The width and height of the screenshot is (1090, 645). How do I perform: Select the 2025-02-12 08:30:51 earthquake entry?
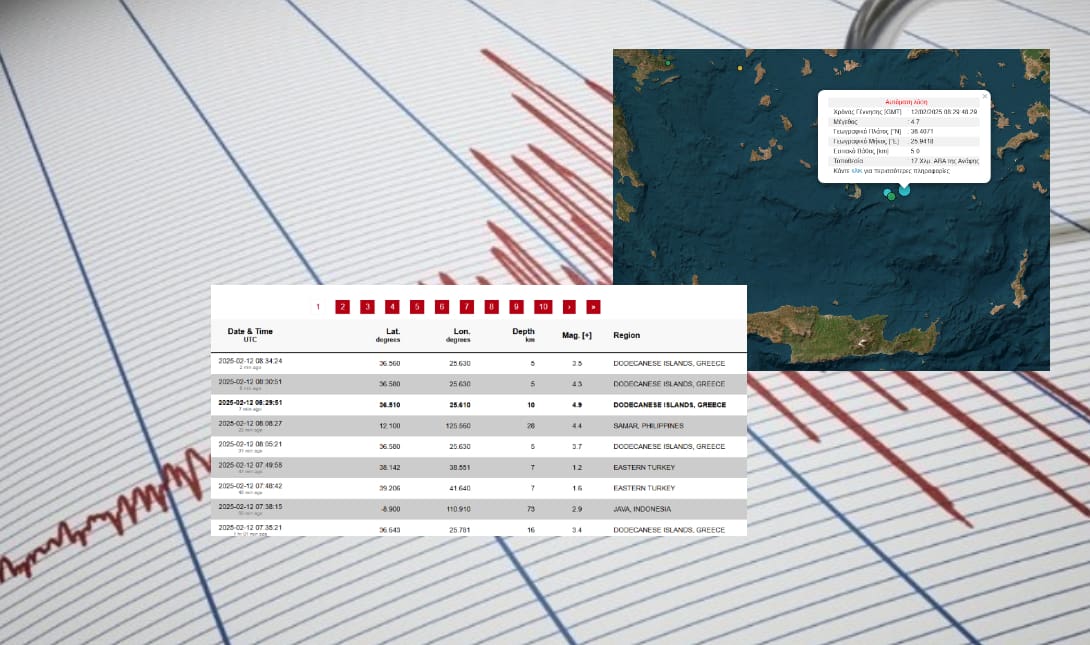pos(478,384)
